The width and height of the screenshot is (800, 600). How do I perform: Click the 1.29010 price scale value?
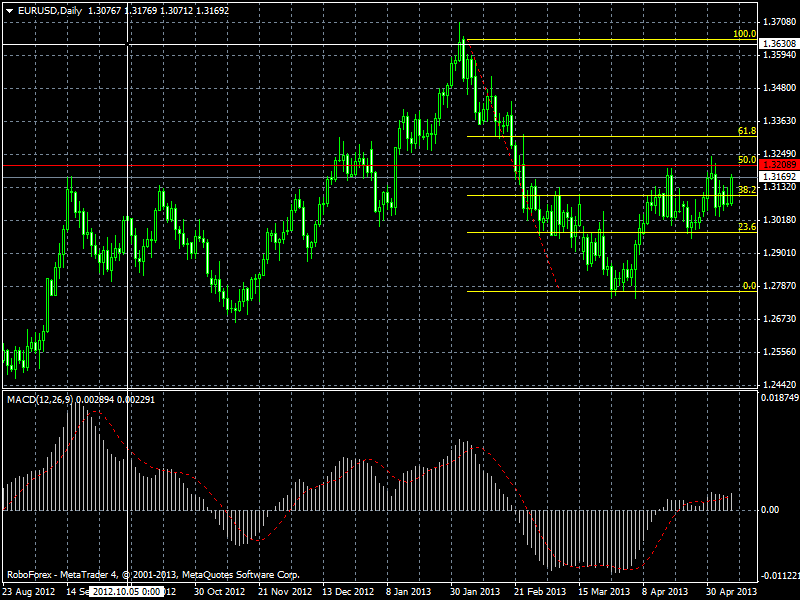click(779, 253)
